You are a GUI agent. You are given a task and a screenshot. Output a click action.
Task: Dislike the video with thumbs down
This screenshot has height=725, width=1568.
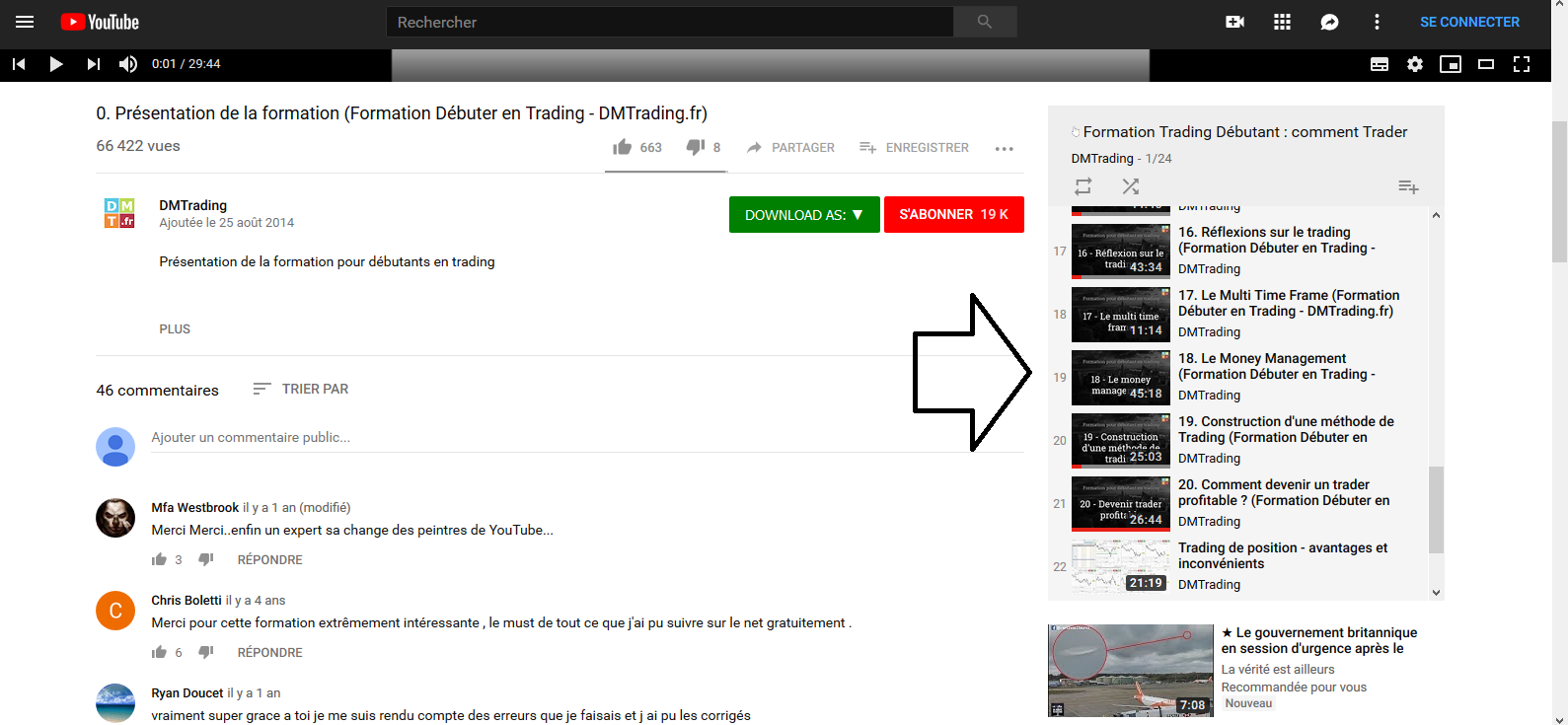point(696,147)
